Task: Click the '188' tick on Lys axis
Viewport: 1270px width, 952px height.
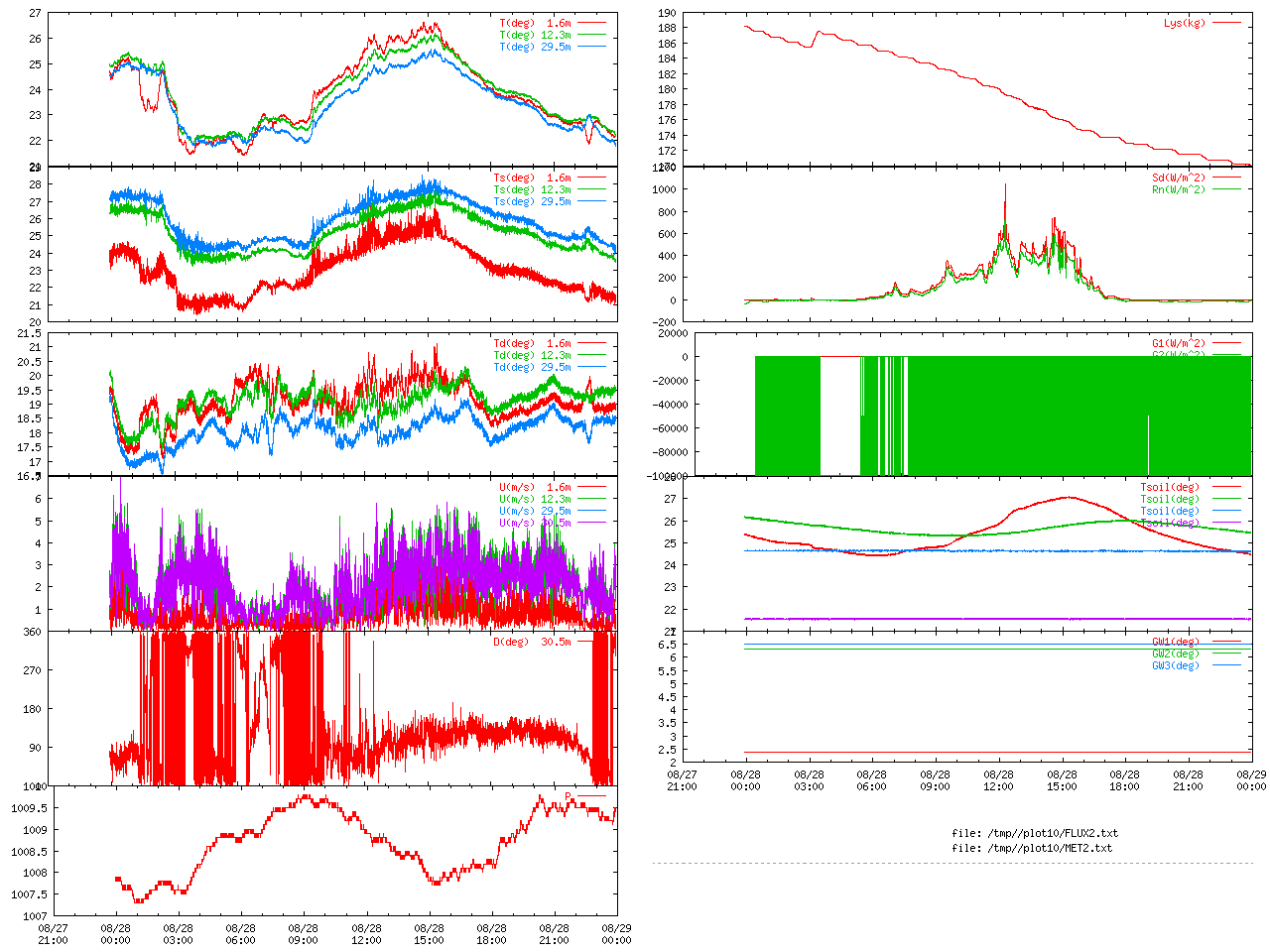Action: [x=667, y=29]
